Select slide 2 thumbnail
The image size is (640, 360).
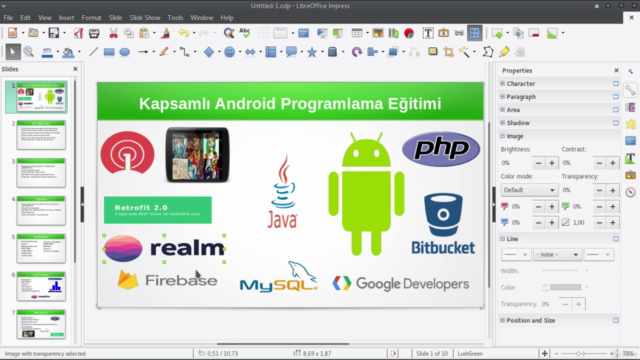(x=41, y=135)
